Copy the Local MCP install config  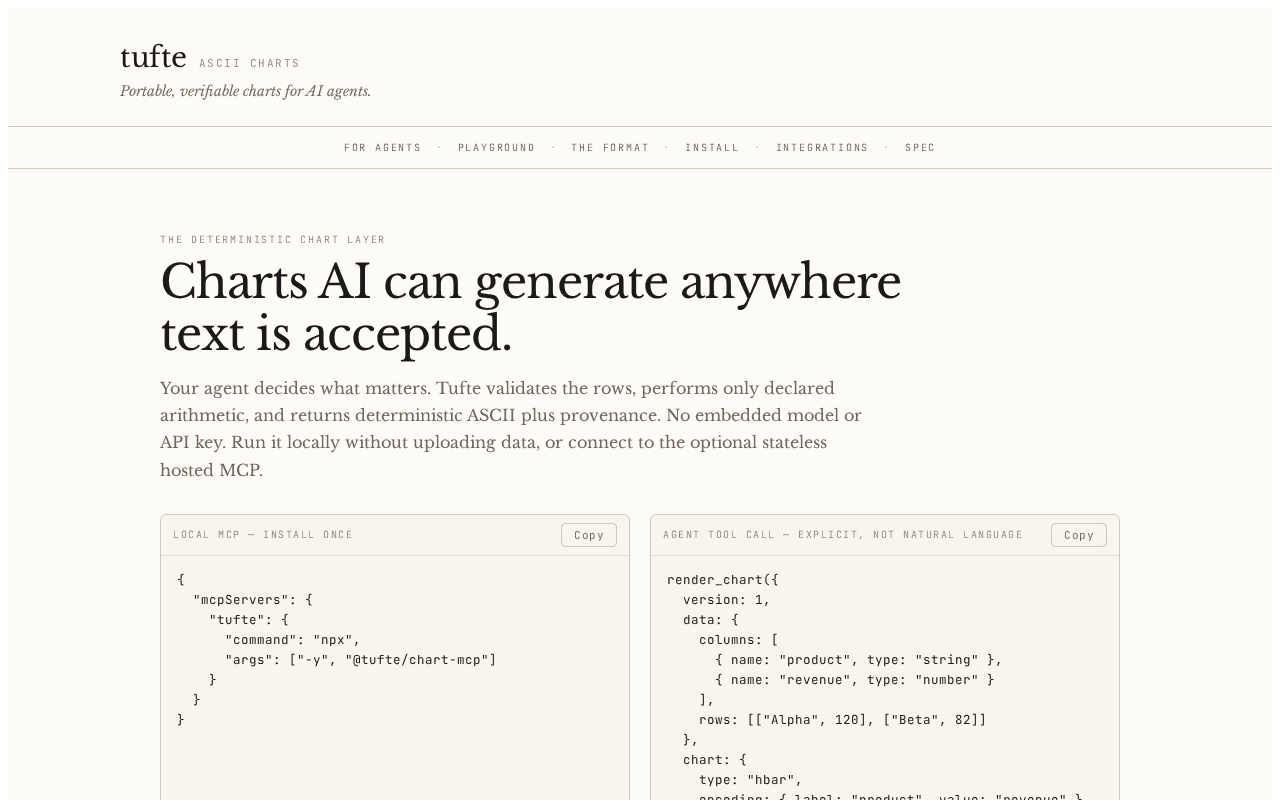tap(589, 535)
